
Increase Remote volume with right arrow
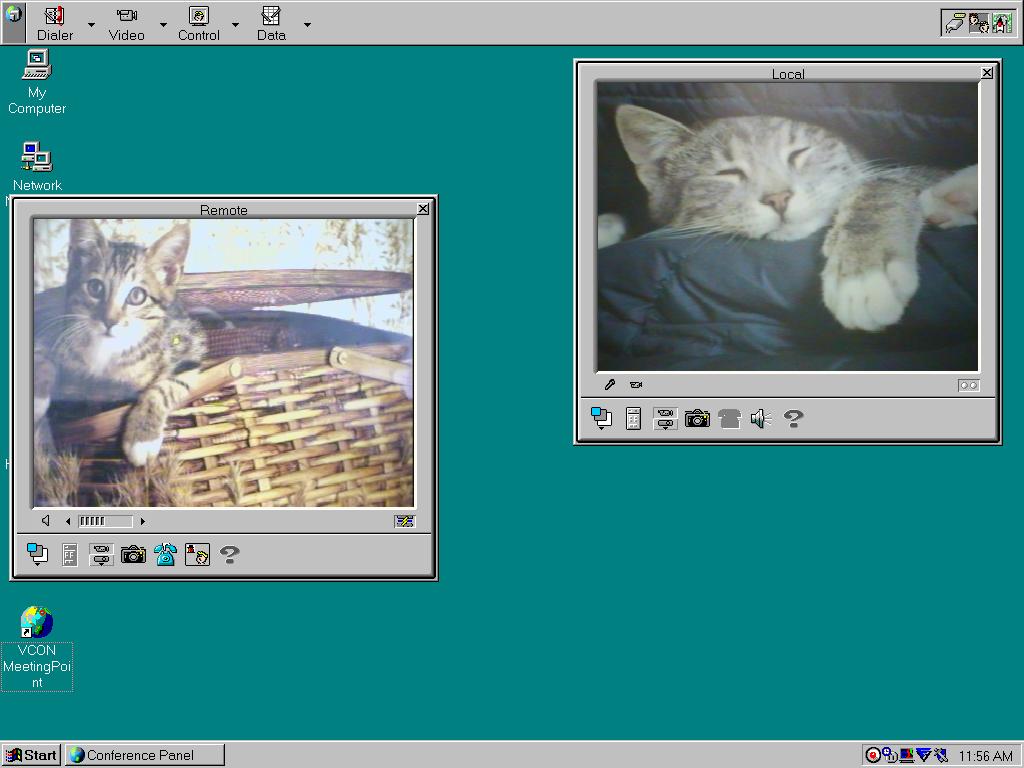(x=142, y=521)
